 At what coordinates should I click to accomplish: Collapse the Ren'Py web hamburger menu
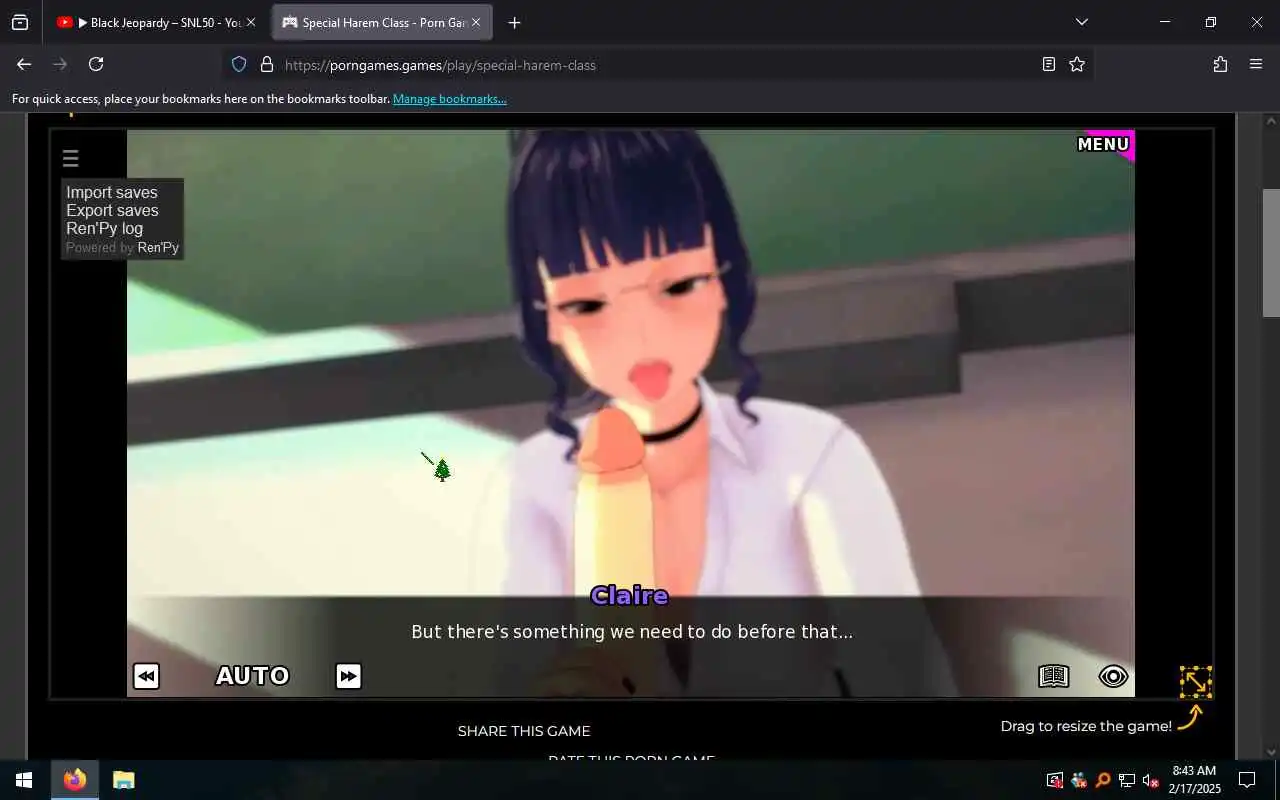click(x=70, y=158)
